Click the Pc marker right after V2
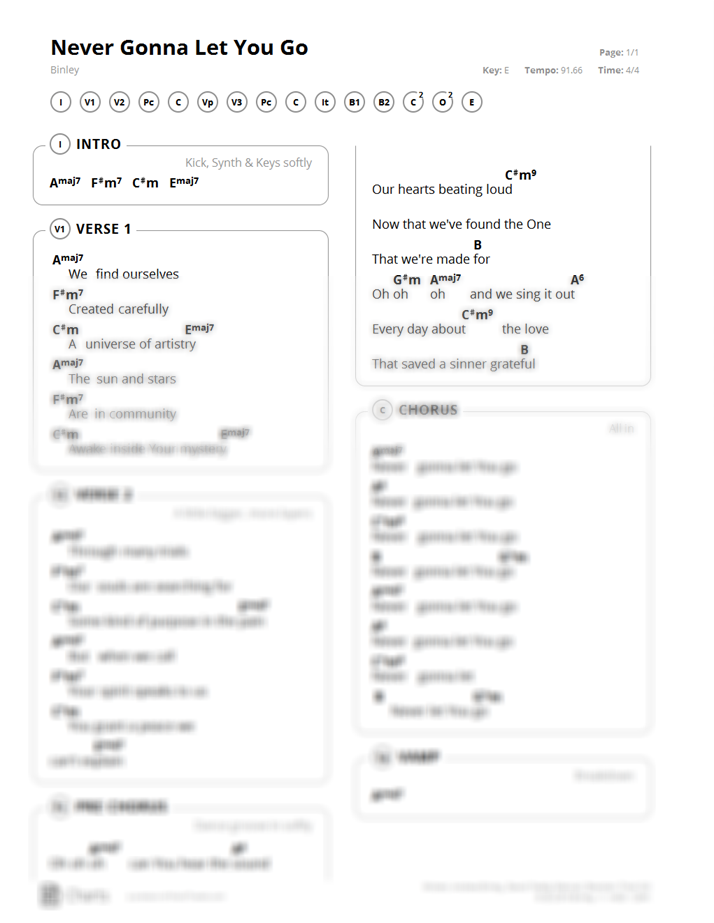Screen dimensions: 714x923 pos(149,102)
